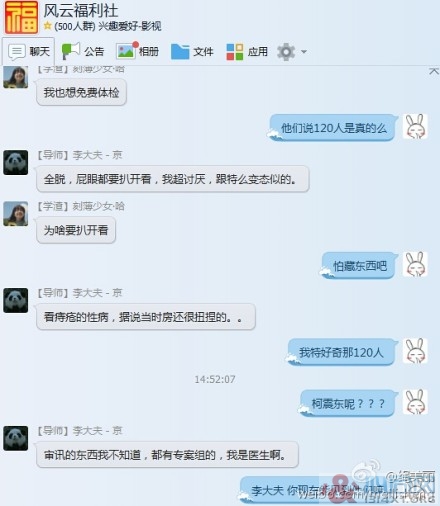Click the panda avatar above 审讯的东西 message
The width and height of the screenshot is (440, 506).
coord(16,438)
